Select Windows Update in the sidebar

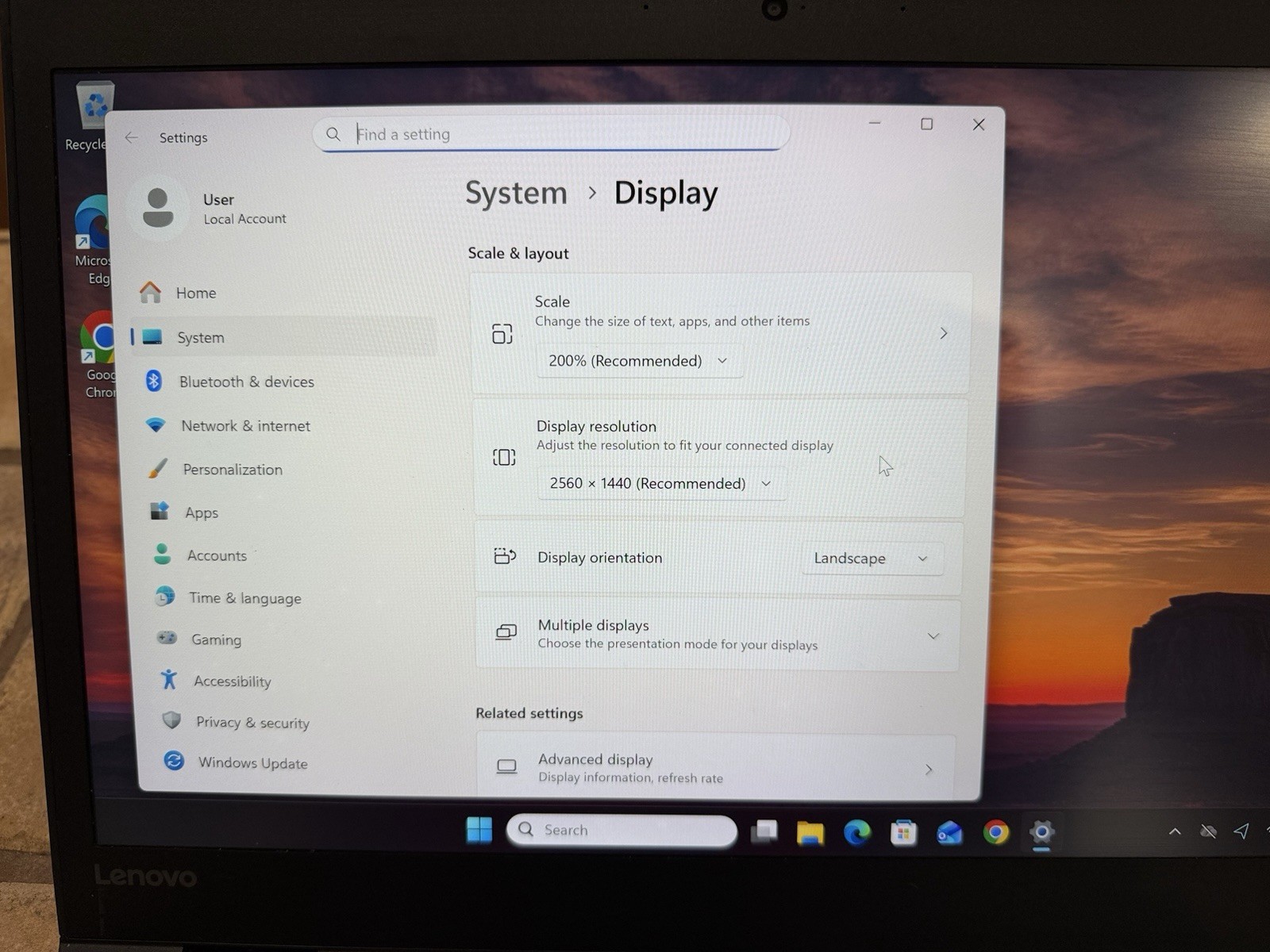click(x=297, y=762)
